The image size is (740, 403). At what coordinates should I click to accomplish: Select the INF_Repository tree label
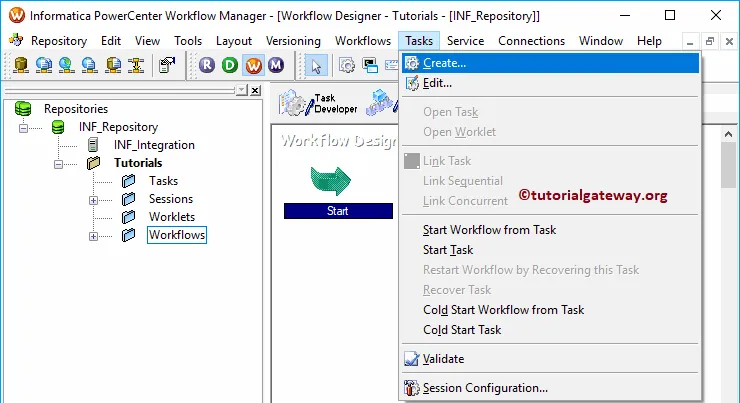(x=118, y=127)
